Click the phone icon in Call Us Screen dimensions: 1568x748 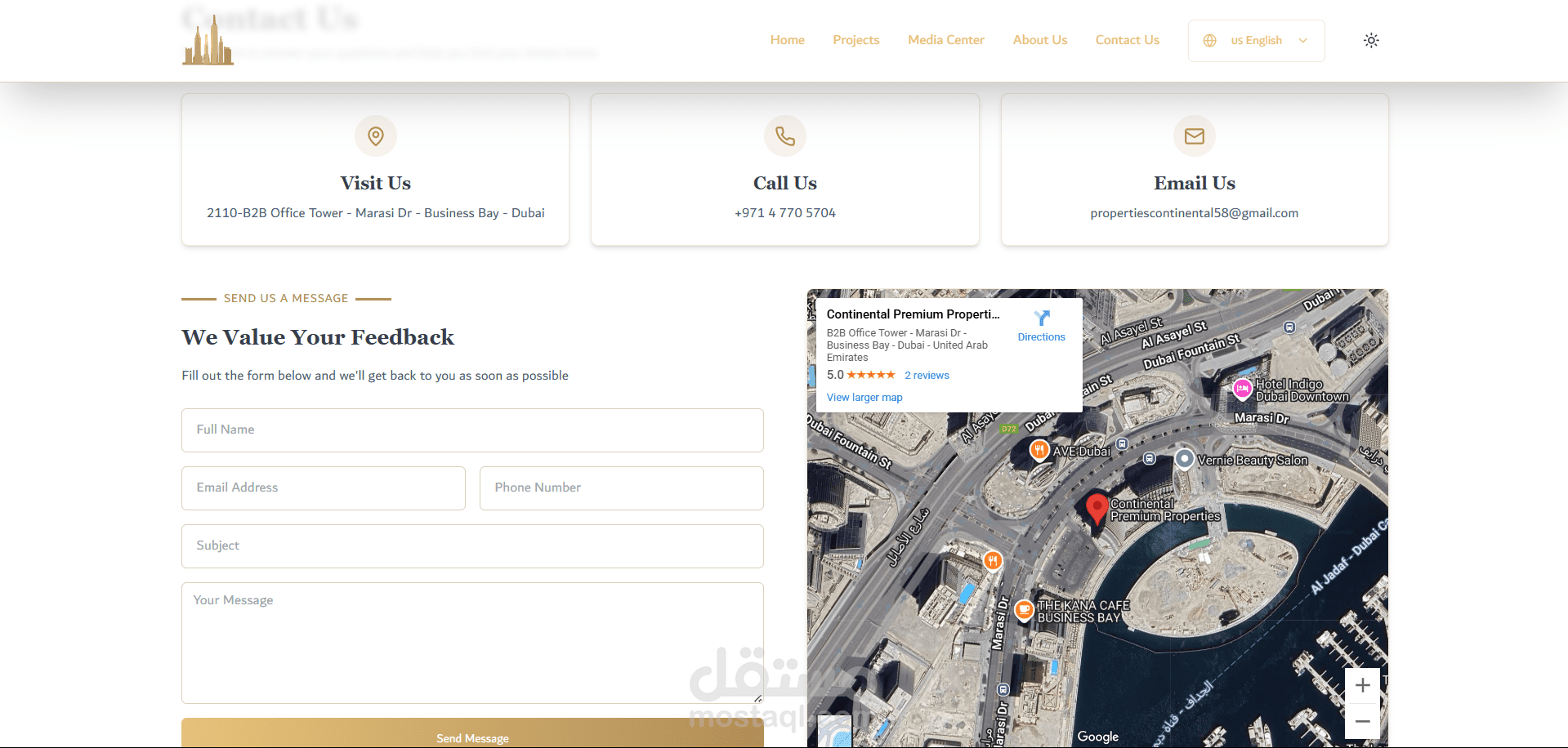click(x=785, y=136)
